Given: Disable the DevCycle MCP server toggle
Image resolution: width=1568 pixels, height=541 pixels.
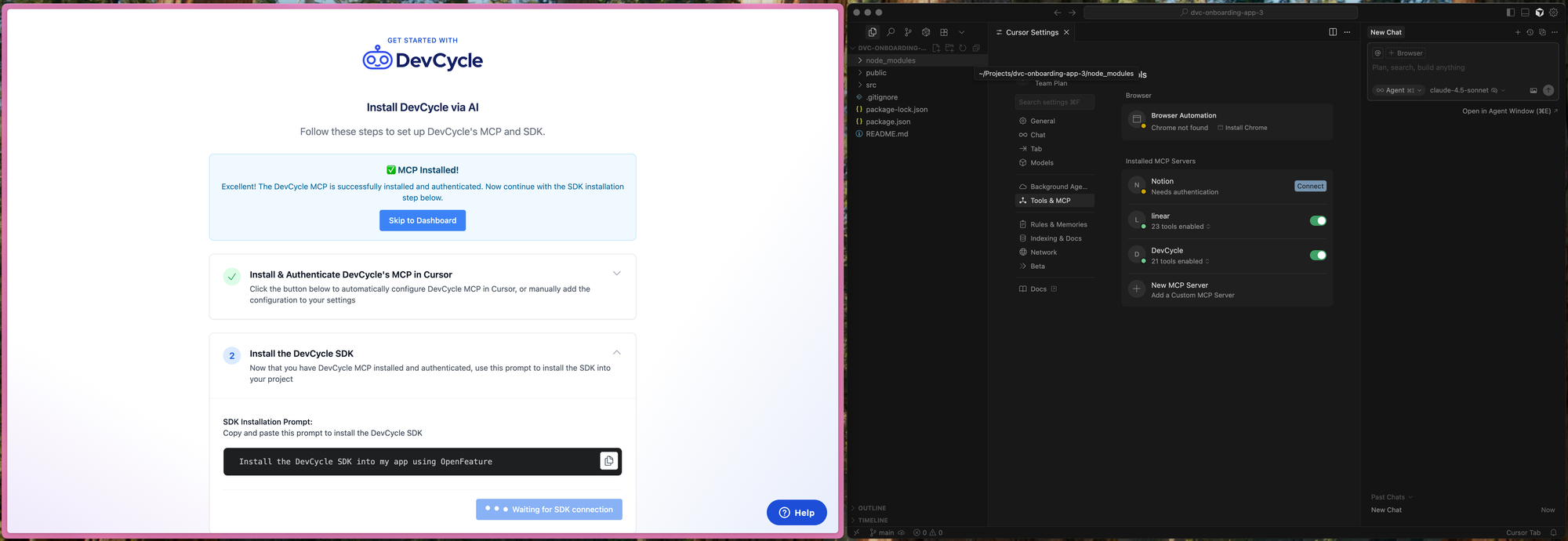Looking at the screenshot, I should pyautogui.click(x=1318, y=255).
